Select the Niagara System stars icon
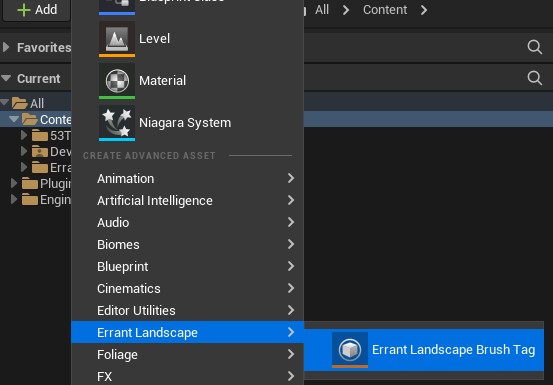553x385 pixels. pos(117,123)
